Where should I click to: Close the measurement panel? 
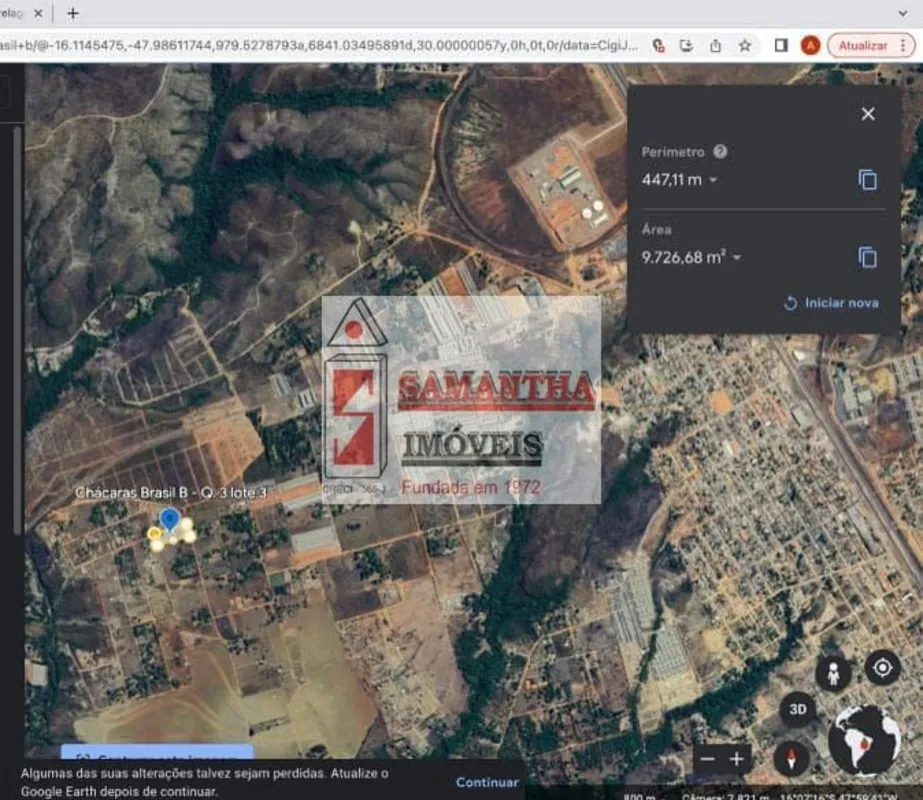pos(868,114)
